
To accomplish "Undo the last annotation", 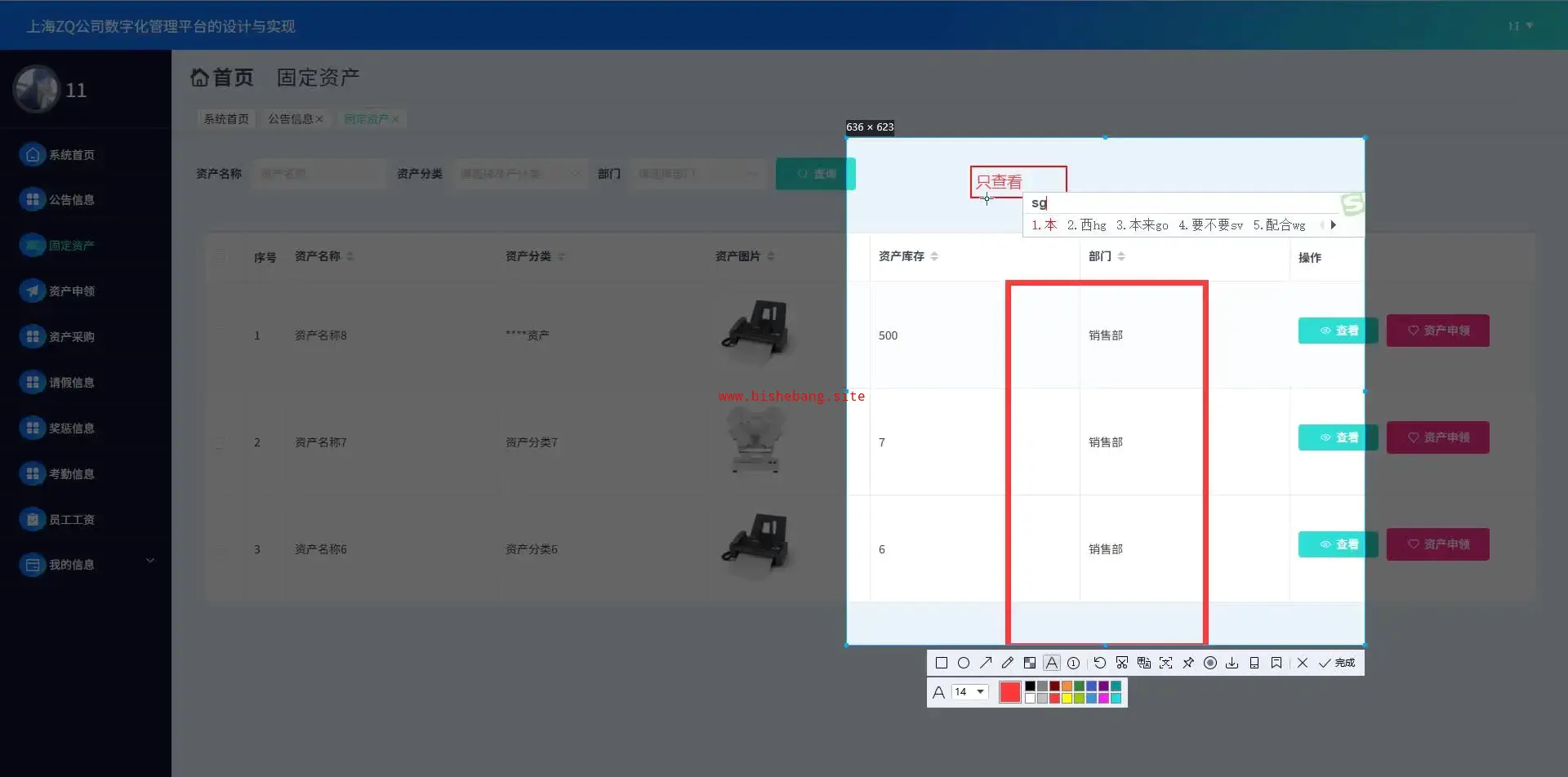I will (x=1100, y=663).
